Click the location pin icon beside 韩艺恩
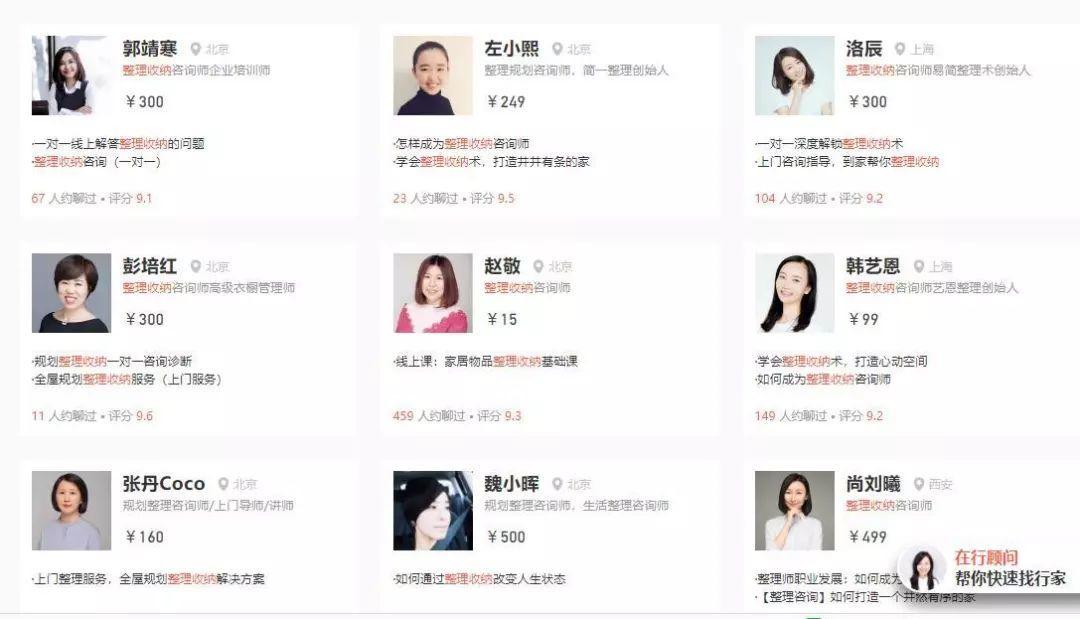The width and height of the screenshot is (1080, 619). (919, 266)
